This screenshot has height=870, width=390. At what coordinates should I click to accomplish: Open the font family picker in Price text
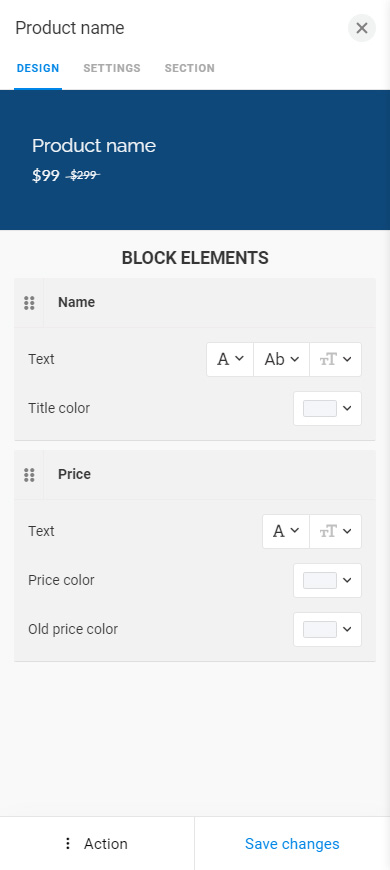[x=286, y=532]
